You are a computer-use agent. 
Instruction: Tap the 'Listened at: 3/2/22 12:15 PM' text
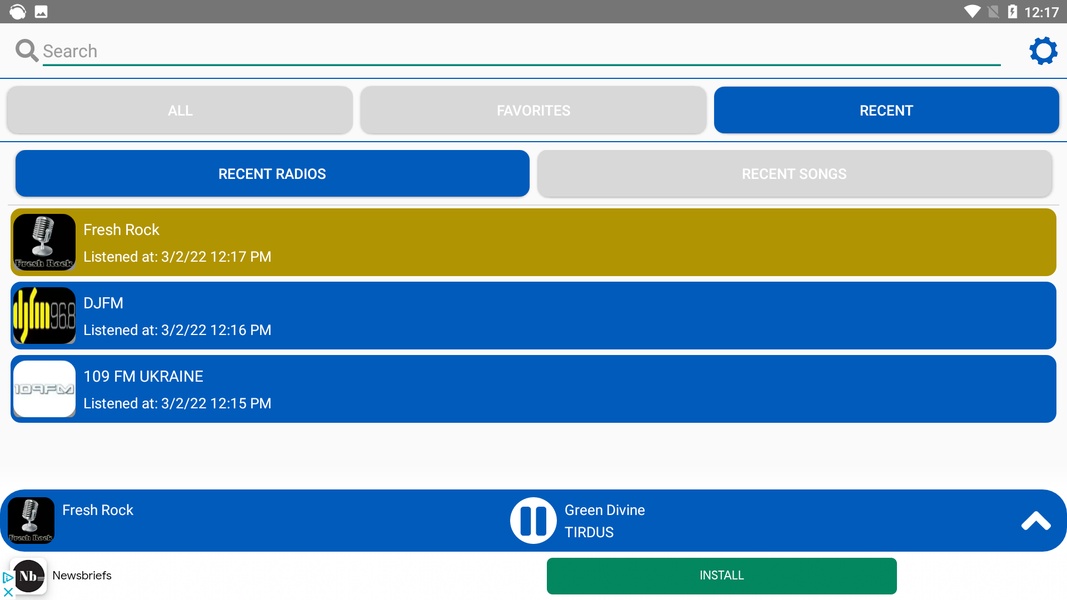click(x=177, y=404)
